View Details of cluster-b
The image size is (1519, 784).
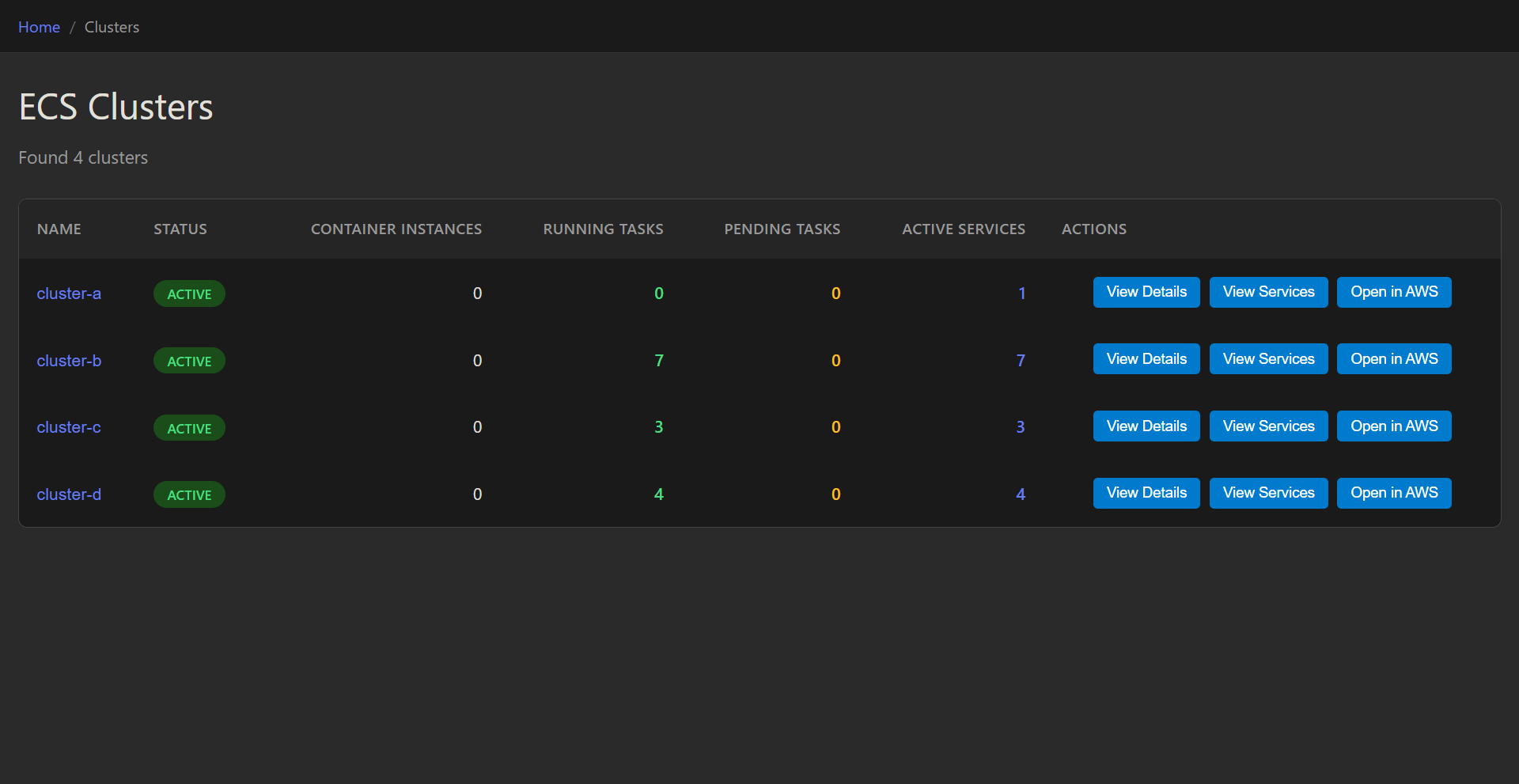tap(1146, 359)
